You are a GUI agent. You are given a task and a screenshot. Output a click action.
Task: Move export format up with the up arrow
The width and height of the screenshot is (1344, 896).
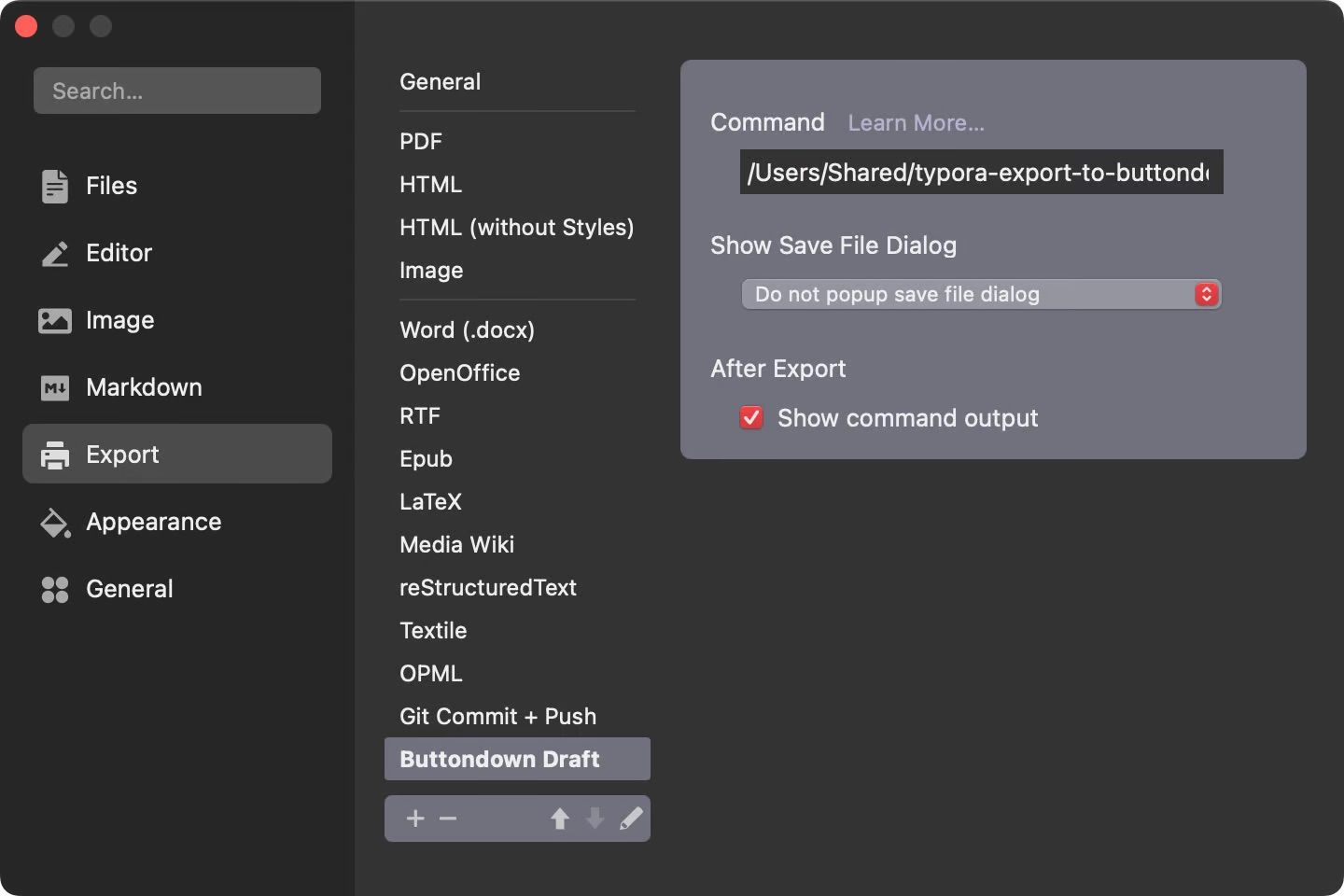[x=560, y=819]
